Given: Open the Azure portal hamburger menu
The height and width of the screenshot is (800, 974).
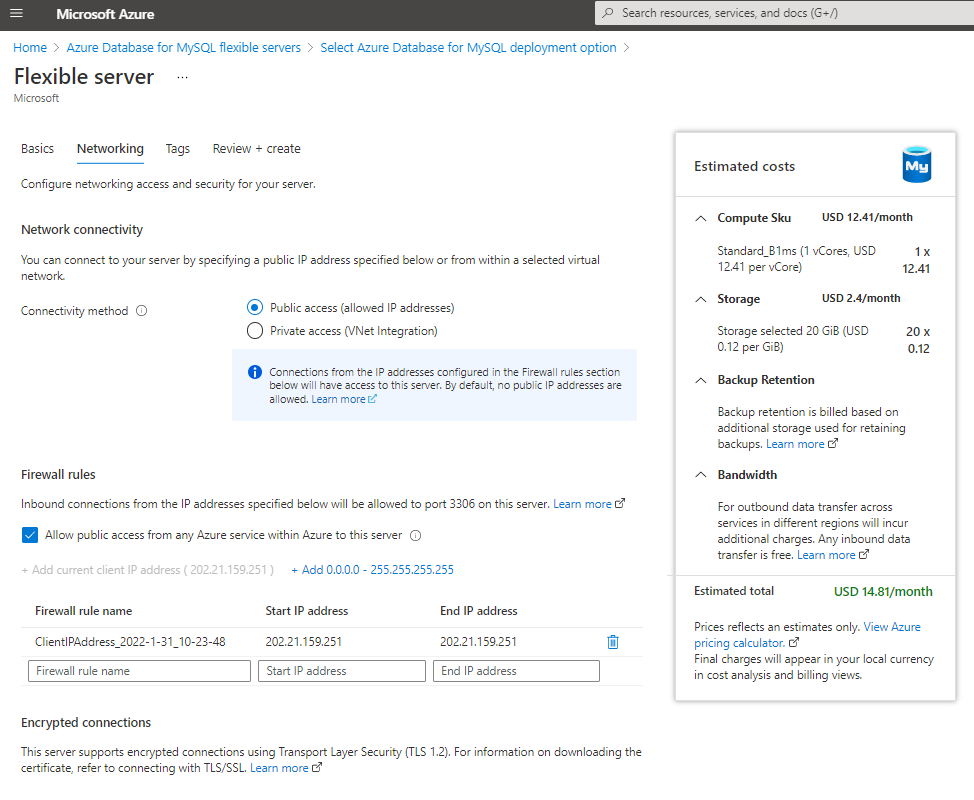Looking at the screenshot, I should pyautogui.click(x=16, y=15).
